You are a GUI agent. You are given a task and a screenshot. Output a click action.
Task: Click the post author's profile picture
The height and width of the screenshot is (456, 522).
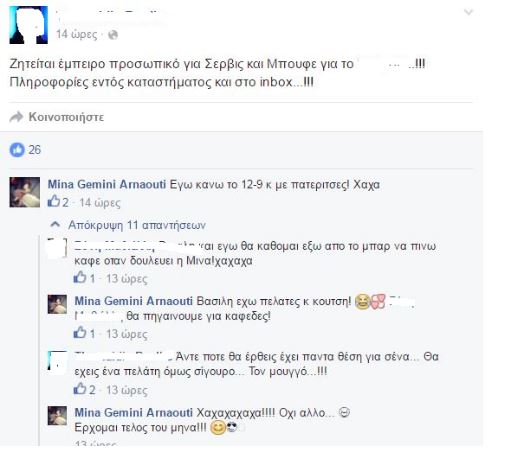[28, 25]
